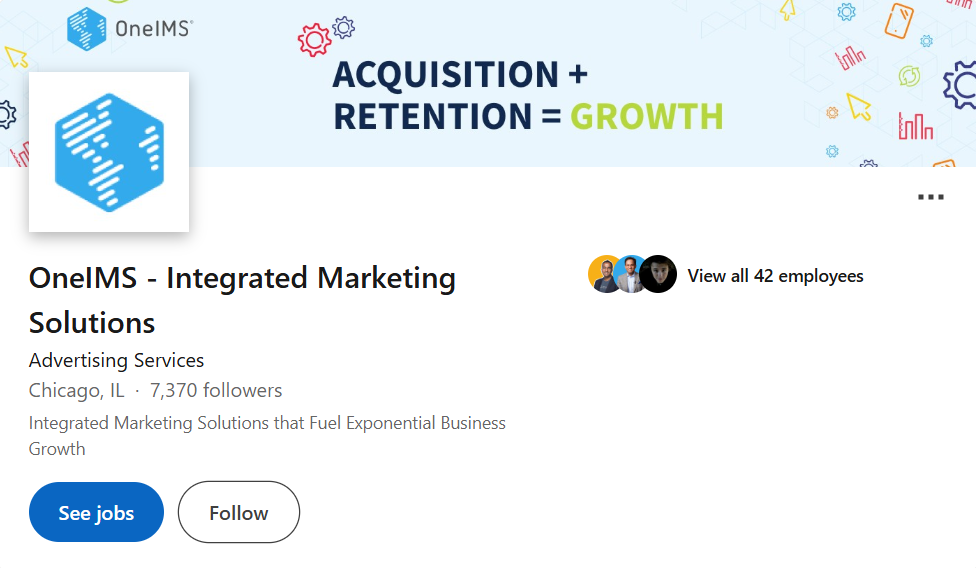
Task: Click the large dark blue gear at banner edge
Action: point(962,85)
